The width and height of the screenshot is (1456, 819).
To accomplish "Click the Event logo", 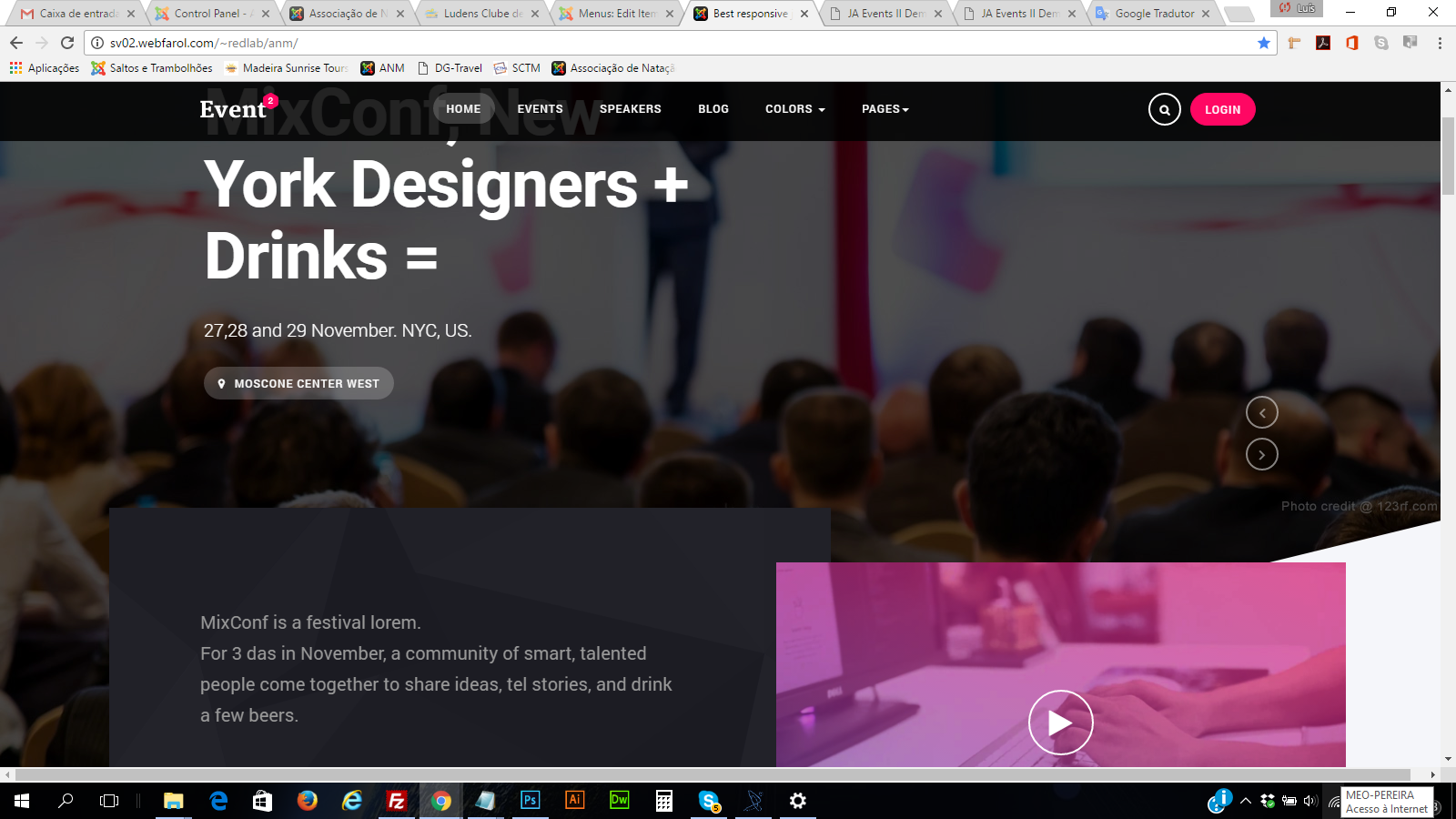I will (238, 108).
